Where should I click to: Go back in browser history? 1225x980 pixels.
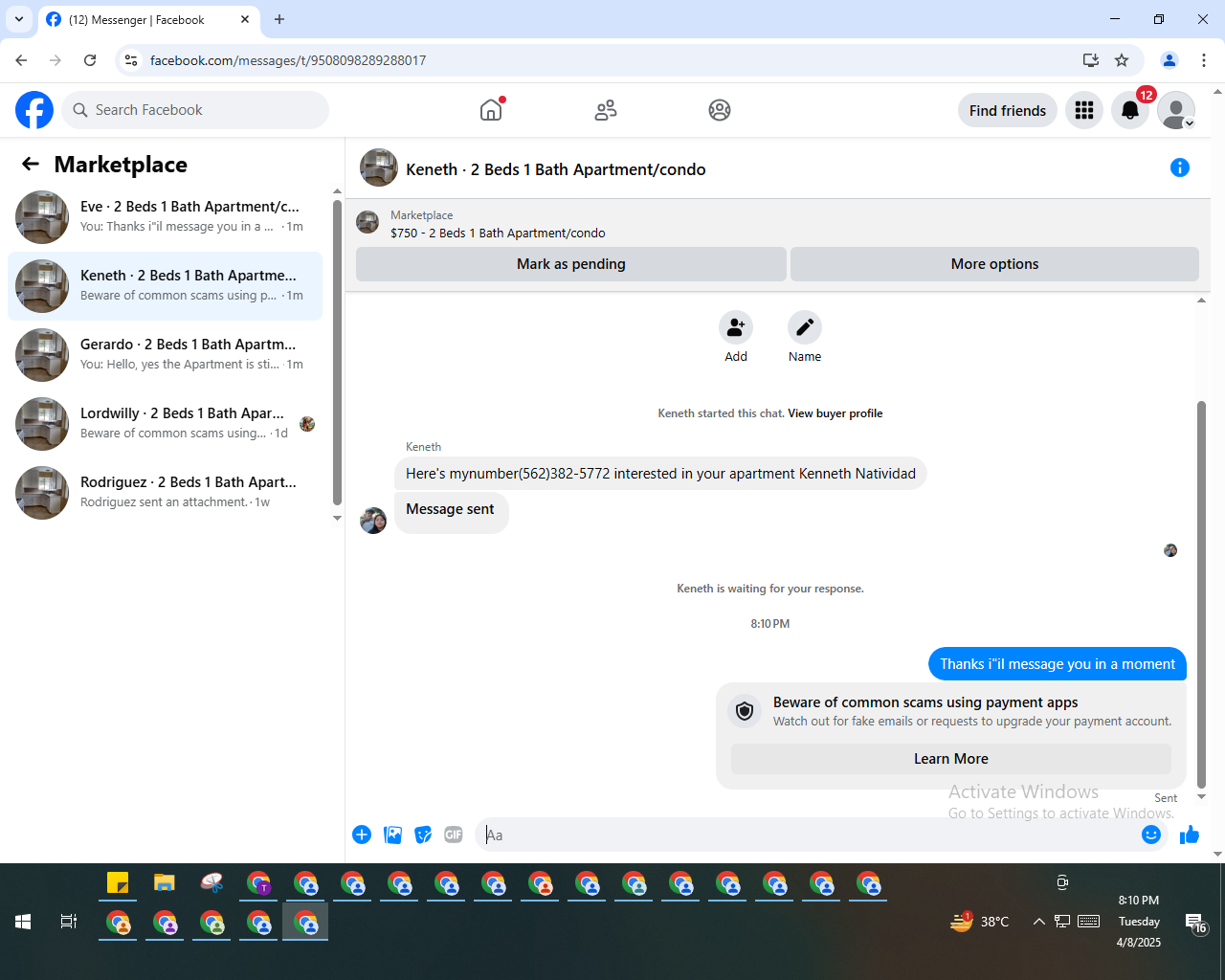[21, 60]
